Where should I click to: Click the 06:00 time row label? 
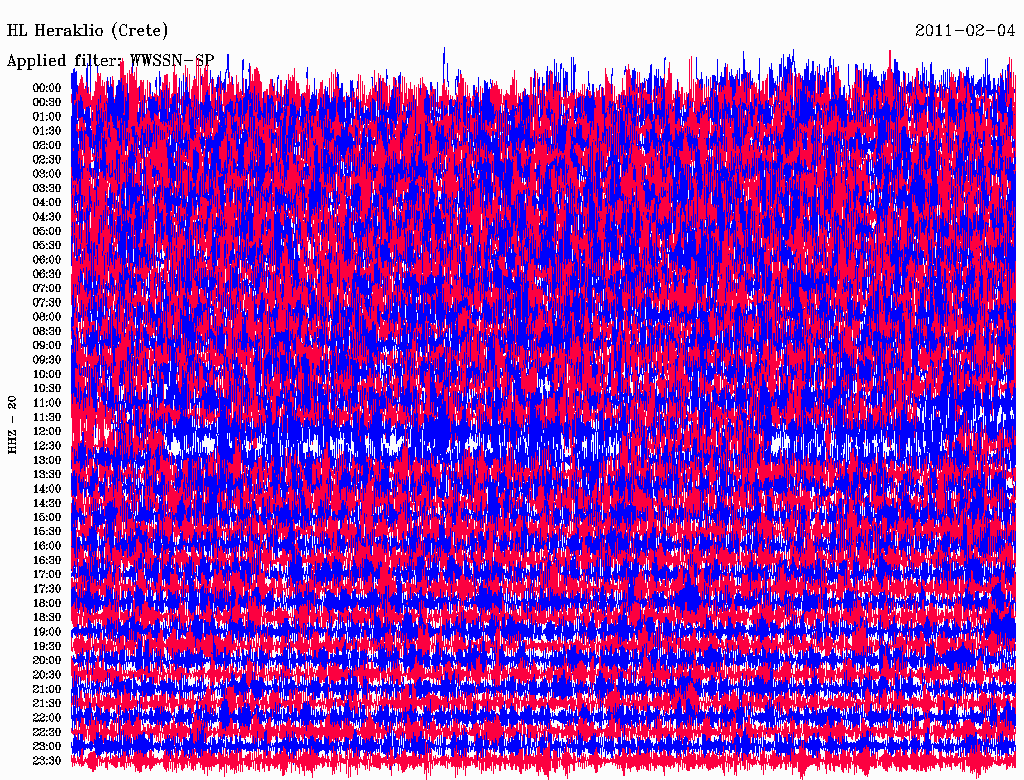(47, 260)
